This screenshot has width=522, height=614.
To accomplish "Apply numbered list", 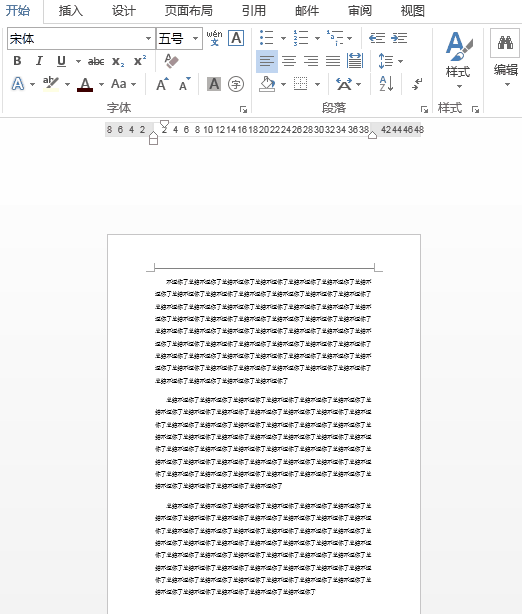I will [301, 38].
